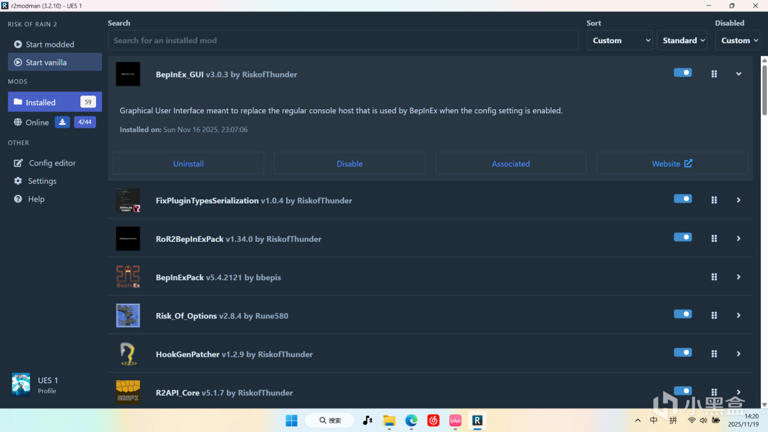Click the online mods count badge 4244
The height and width of the screenshot is (432, 768).
(85, 122)
